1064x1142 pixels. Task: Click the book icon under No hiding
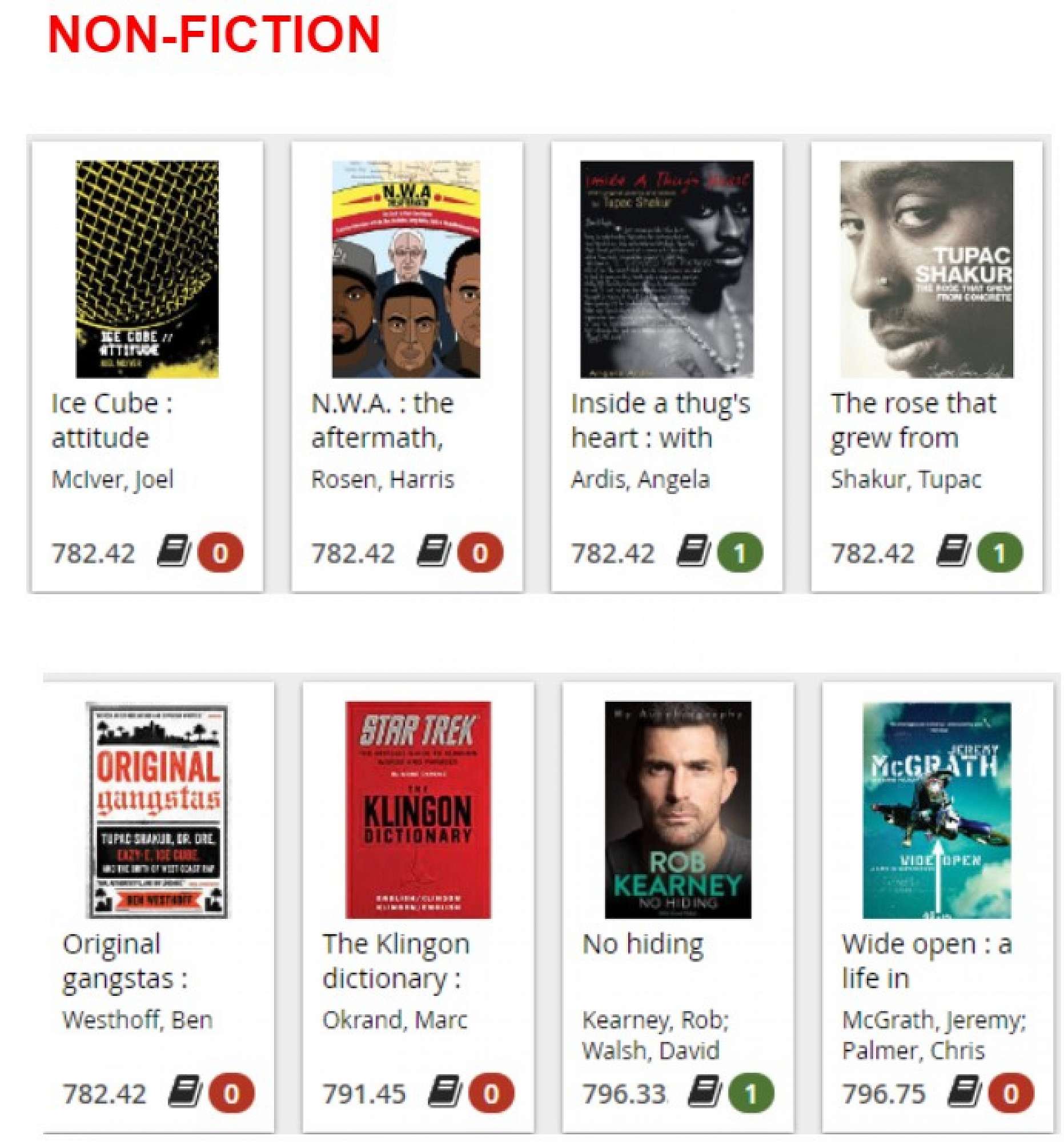click(704, 1092)
